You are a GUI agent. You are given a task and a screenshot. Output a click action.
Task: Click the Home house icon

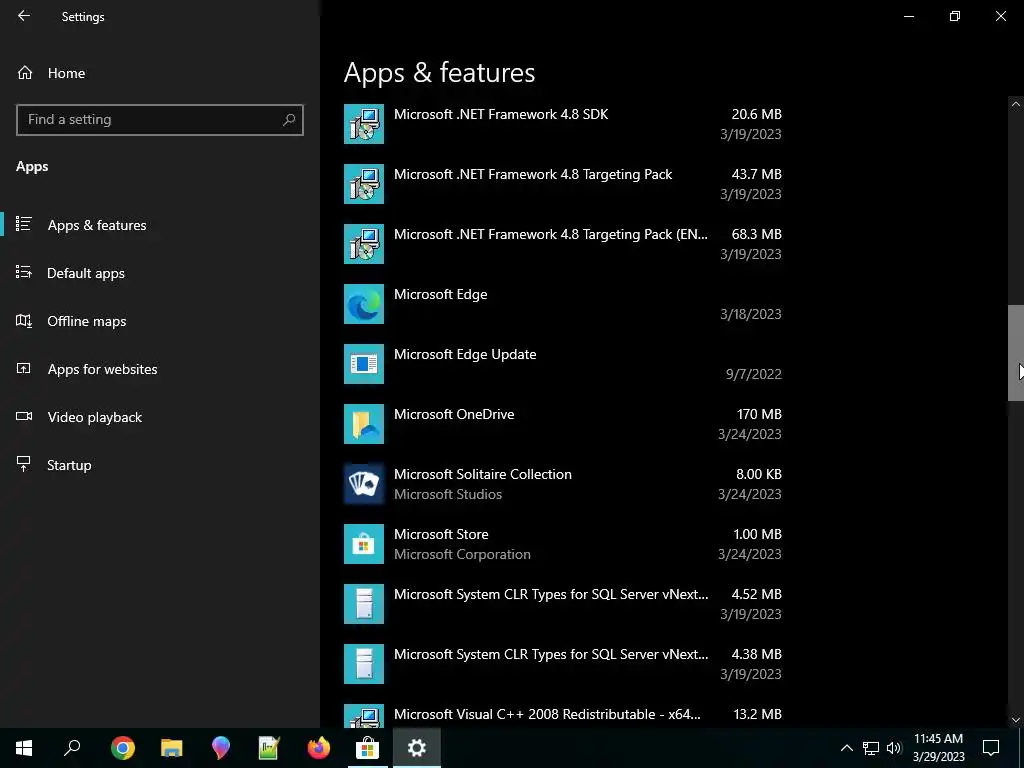click(25, 72)
